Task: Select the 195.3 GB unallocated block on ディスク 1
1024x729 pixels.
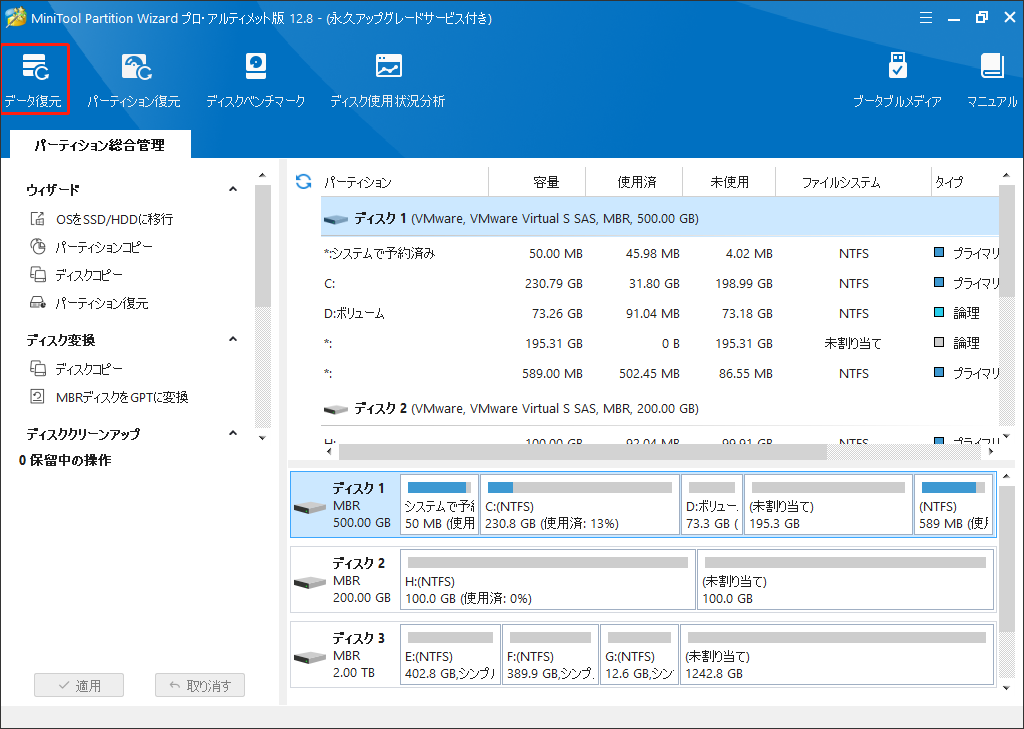Action: (828, 504)
